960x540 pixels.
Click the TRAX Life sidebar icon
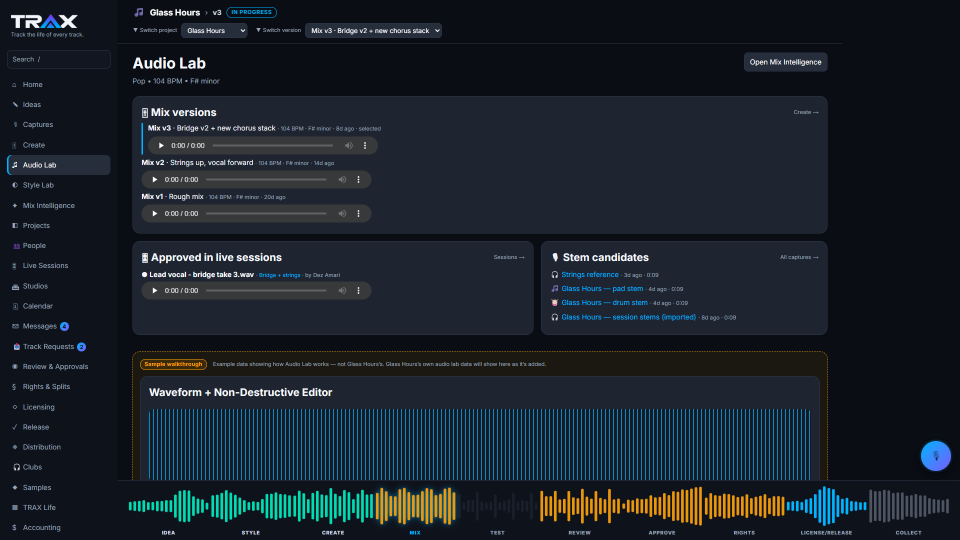(15, 508)
